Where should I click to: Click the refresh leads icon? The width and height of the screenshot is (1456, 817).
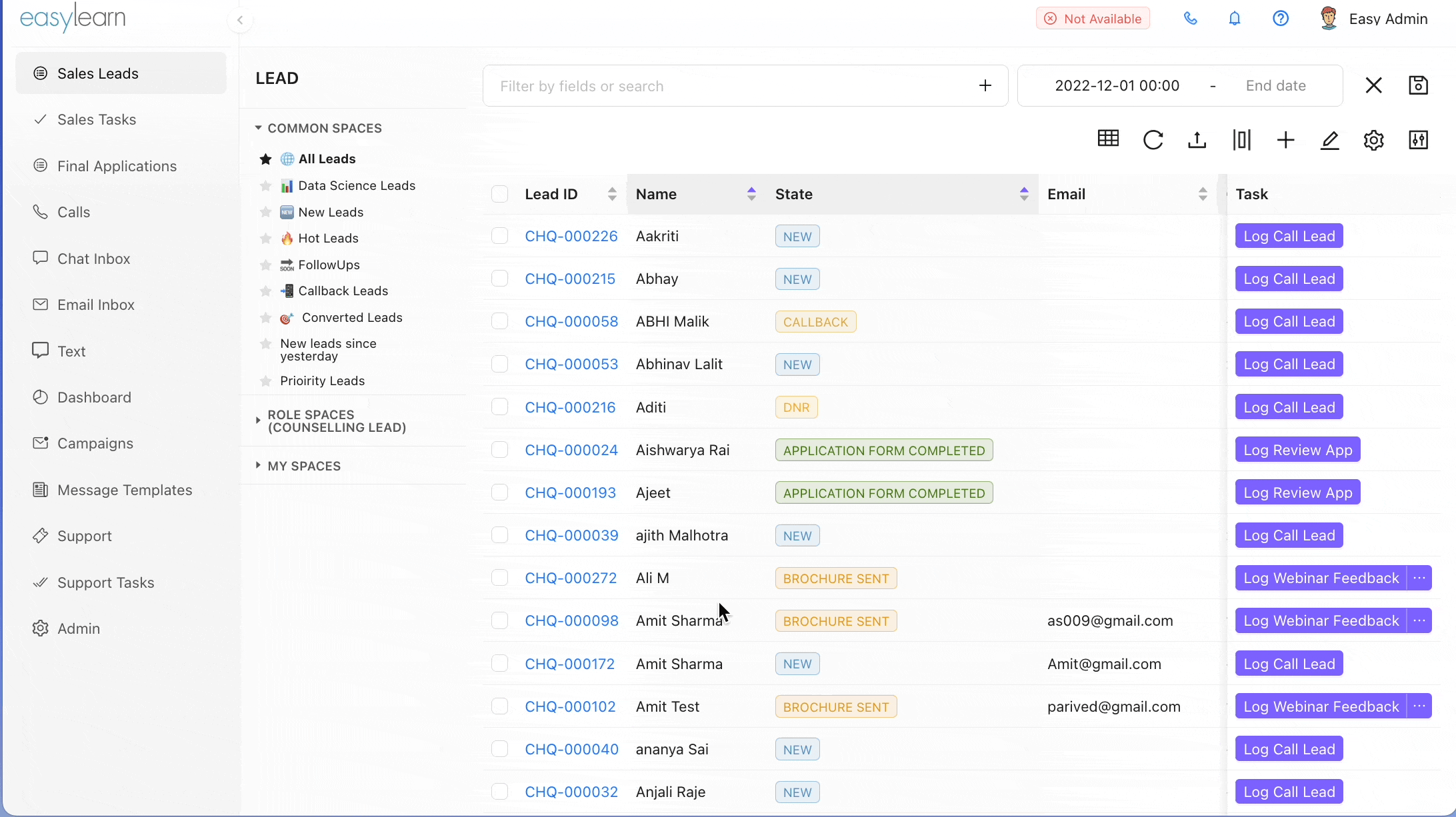tap(1153, 140)
